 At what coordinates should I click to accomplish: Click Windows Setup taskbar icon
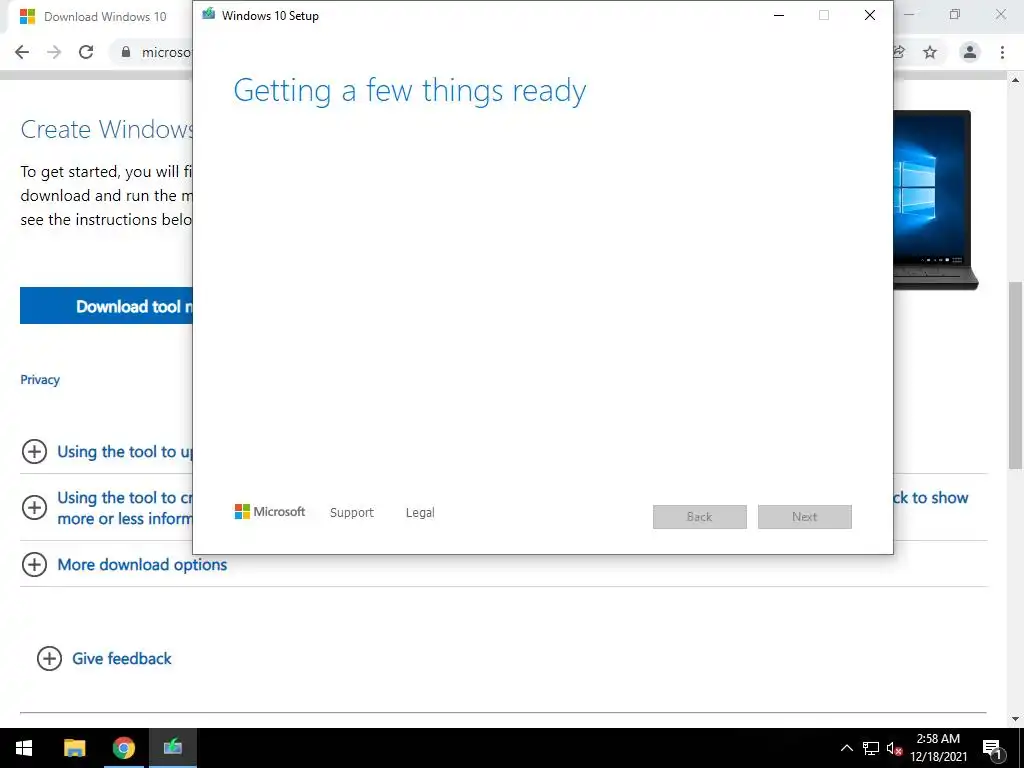click(172, 748)
